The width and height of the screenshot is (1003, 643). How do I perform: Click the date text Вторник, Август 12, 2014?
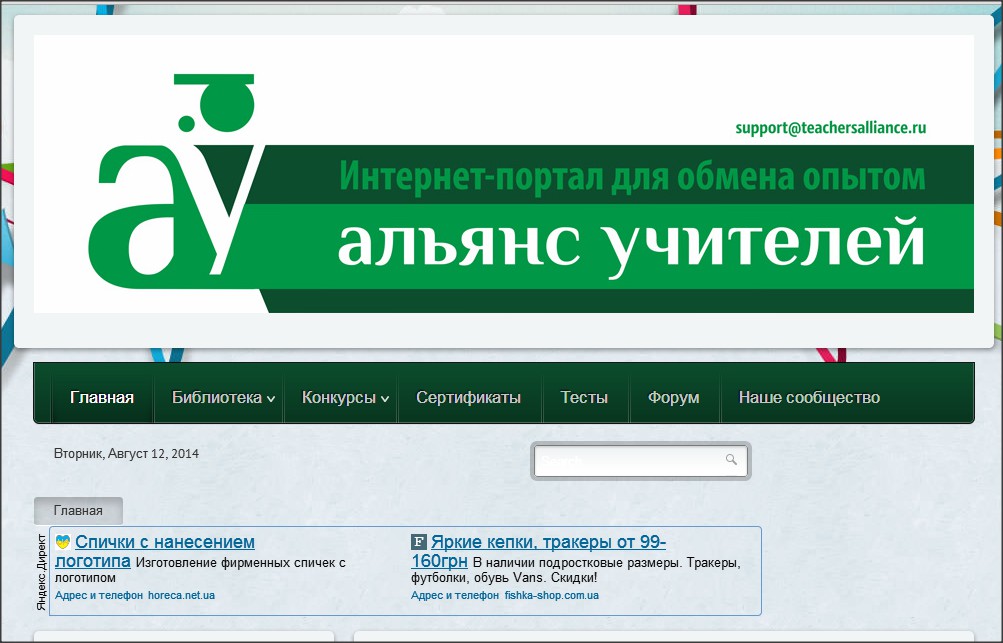(126, 454)
